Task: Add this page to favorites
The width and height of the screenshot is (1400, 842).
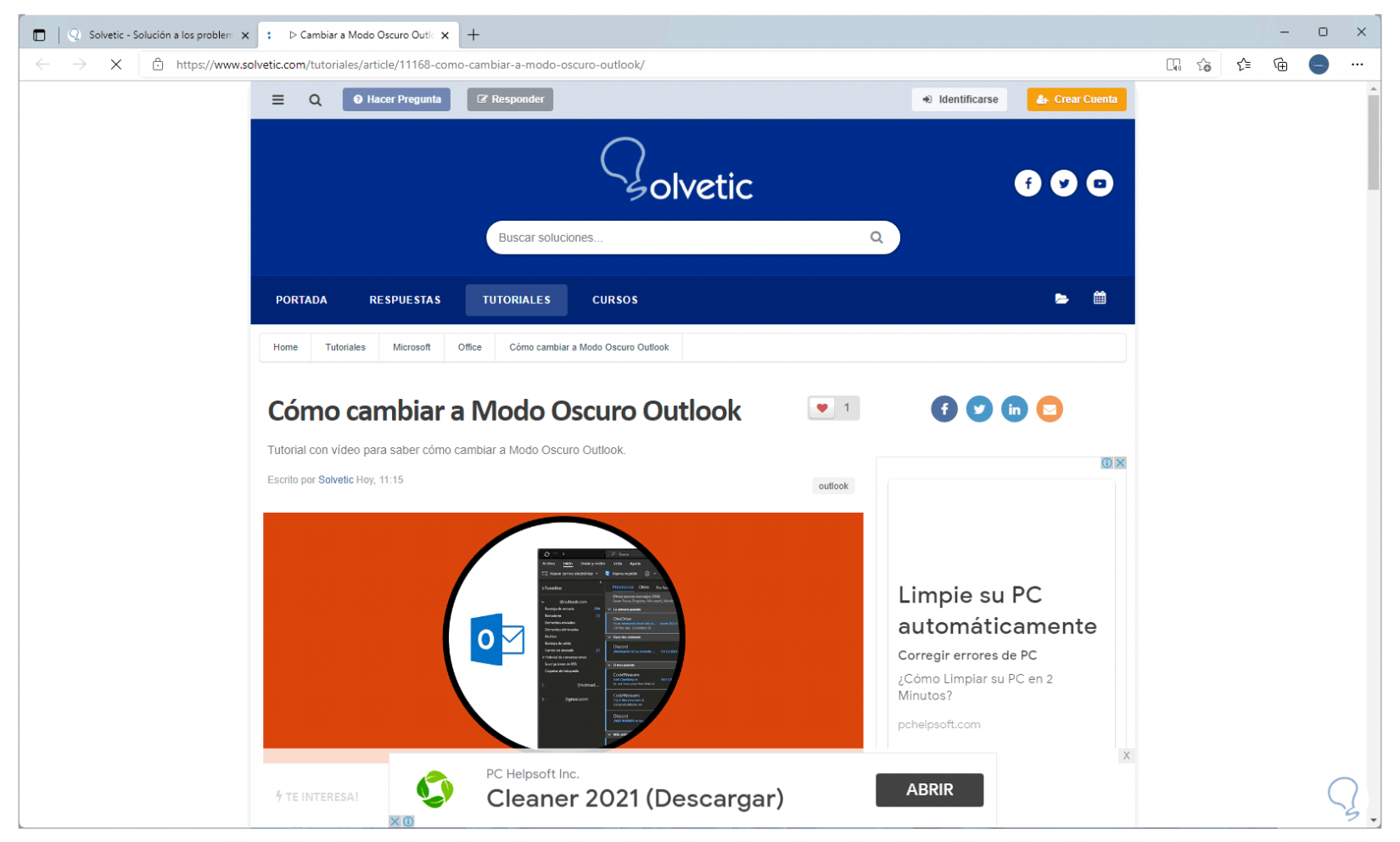Action: pyautogui.click(x=1204, y=65)
